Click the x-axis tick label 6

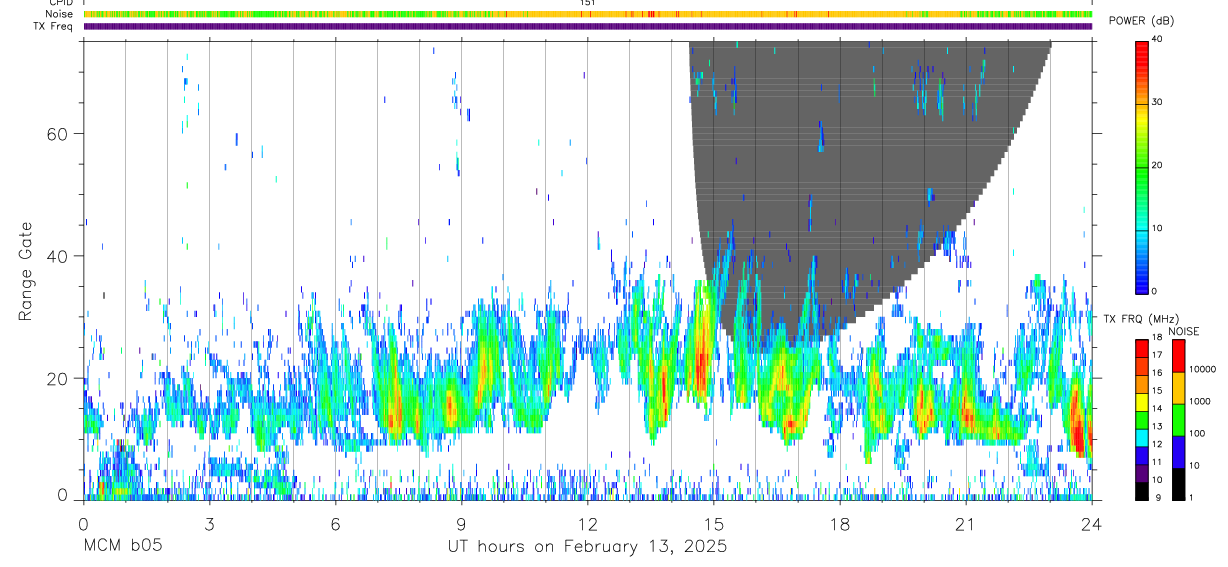pos(335,524)
